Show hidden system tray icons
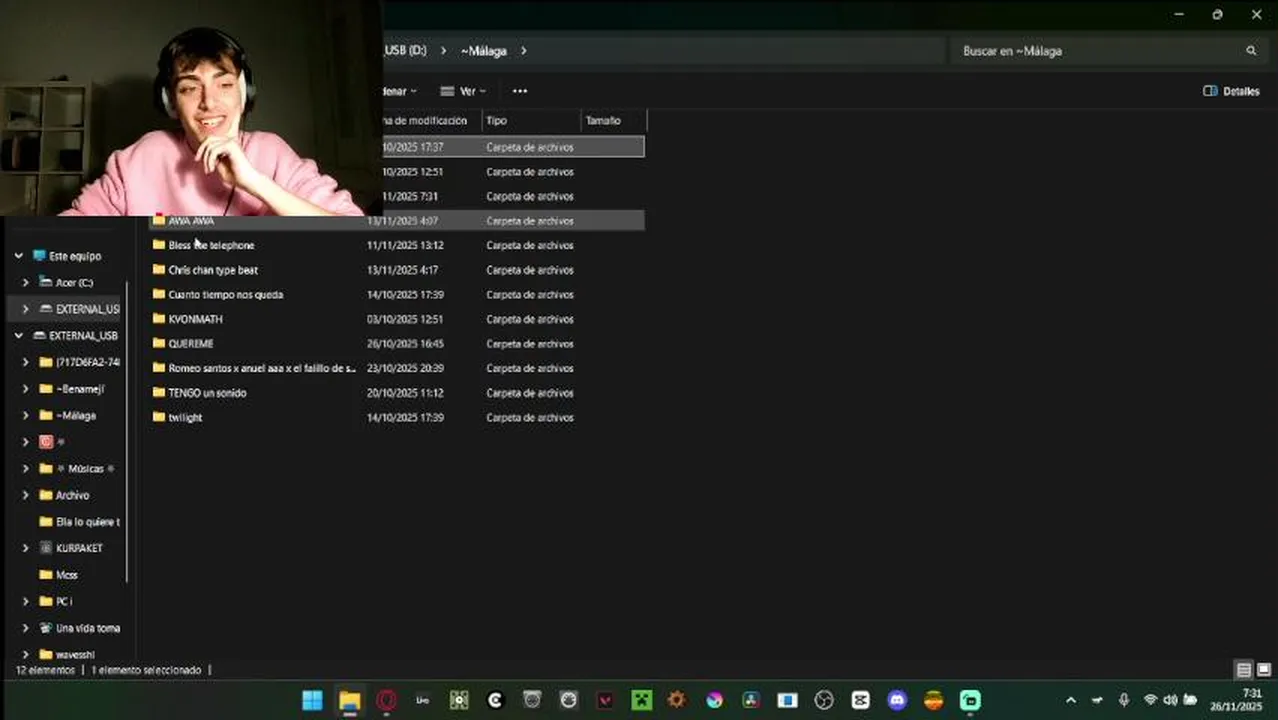This screenshot has height=720, width=1278. (1071, 700)
